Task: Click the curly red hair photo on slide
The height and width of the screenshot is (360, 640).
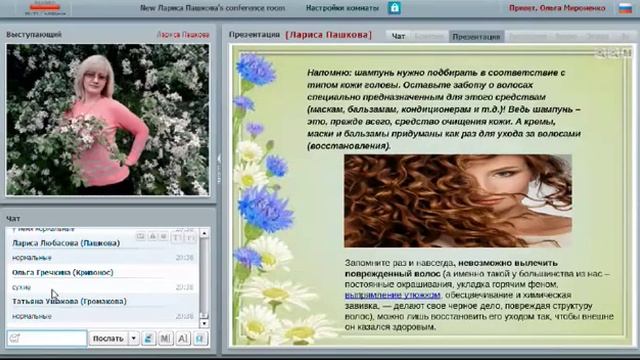Action: point(458,201)
